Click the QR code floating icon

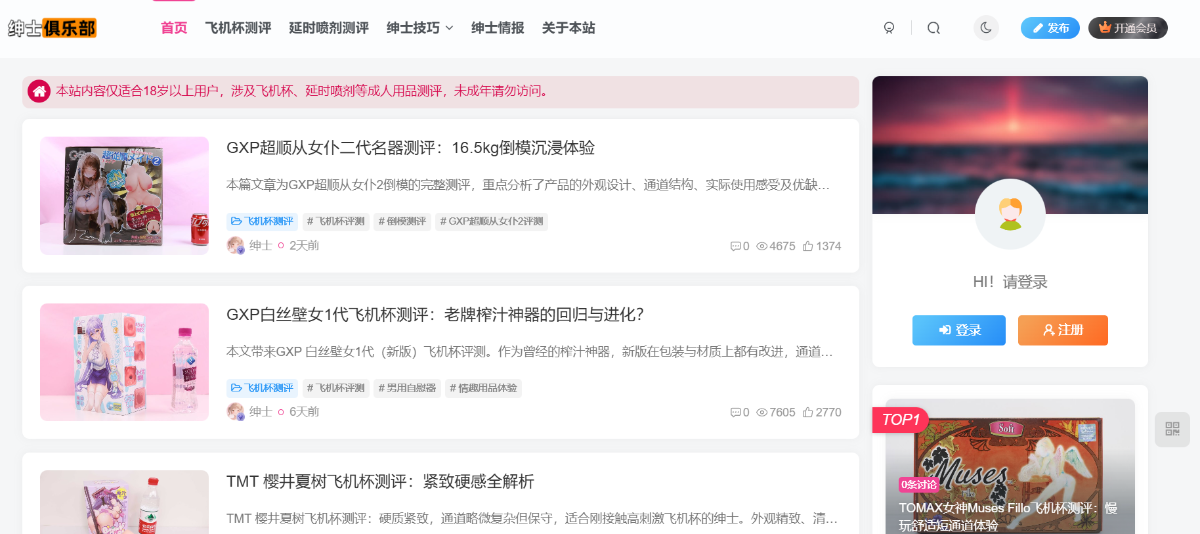pyautogui.click(x=1172, y=429)
